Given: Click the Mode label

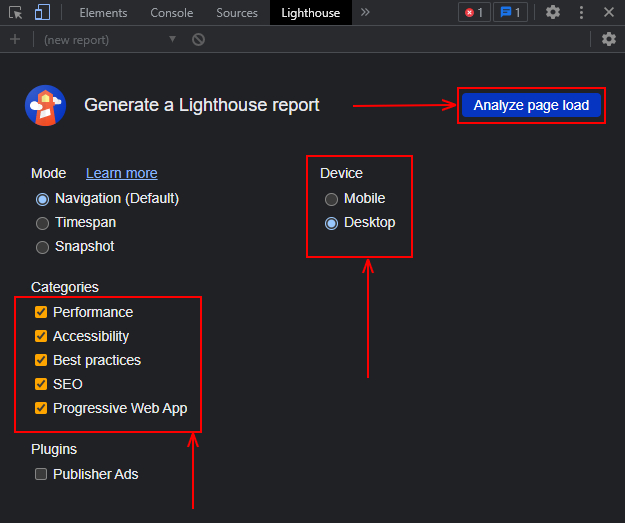Looking at the screenshot, I should click(49, 173).
